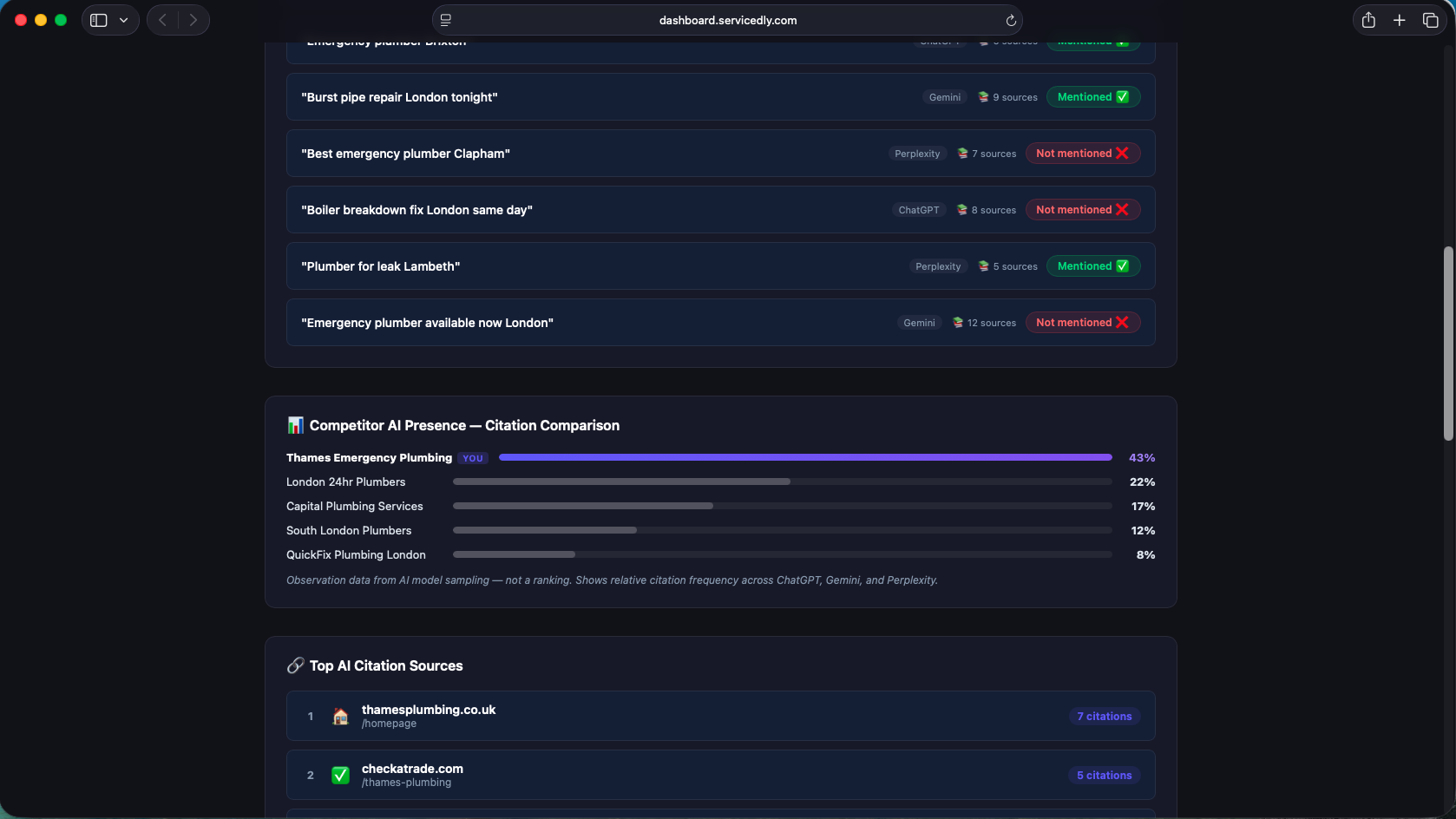The image size is (1456, 819).
Task: Click the chain link icon next to Top AI Citation Sources
Action: [x=296, y=665]
